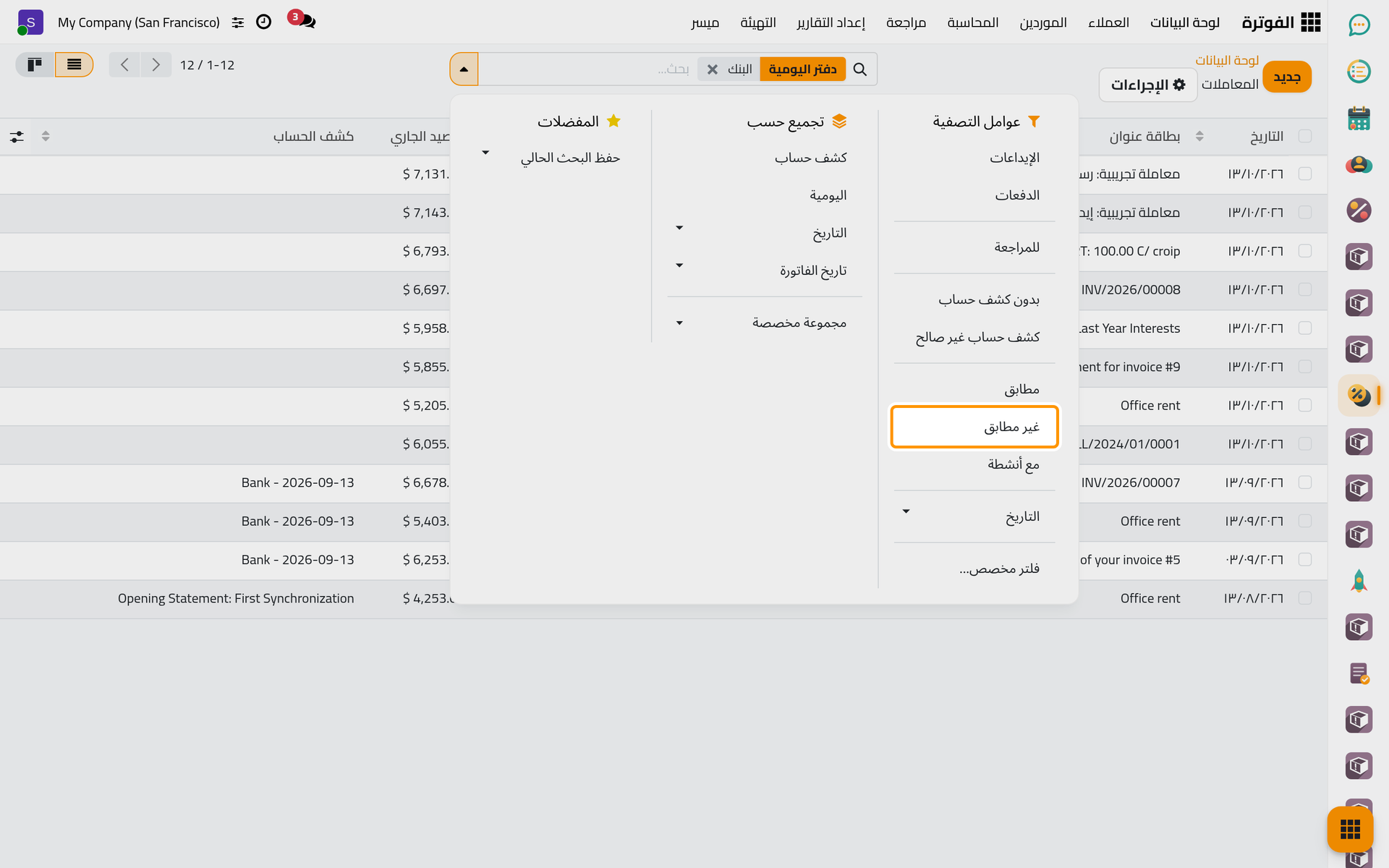This screenshot has width=1389, height=868.
Task: Check the row checkbox for invoice #5 row
Action: 1305,559
